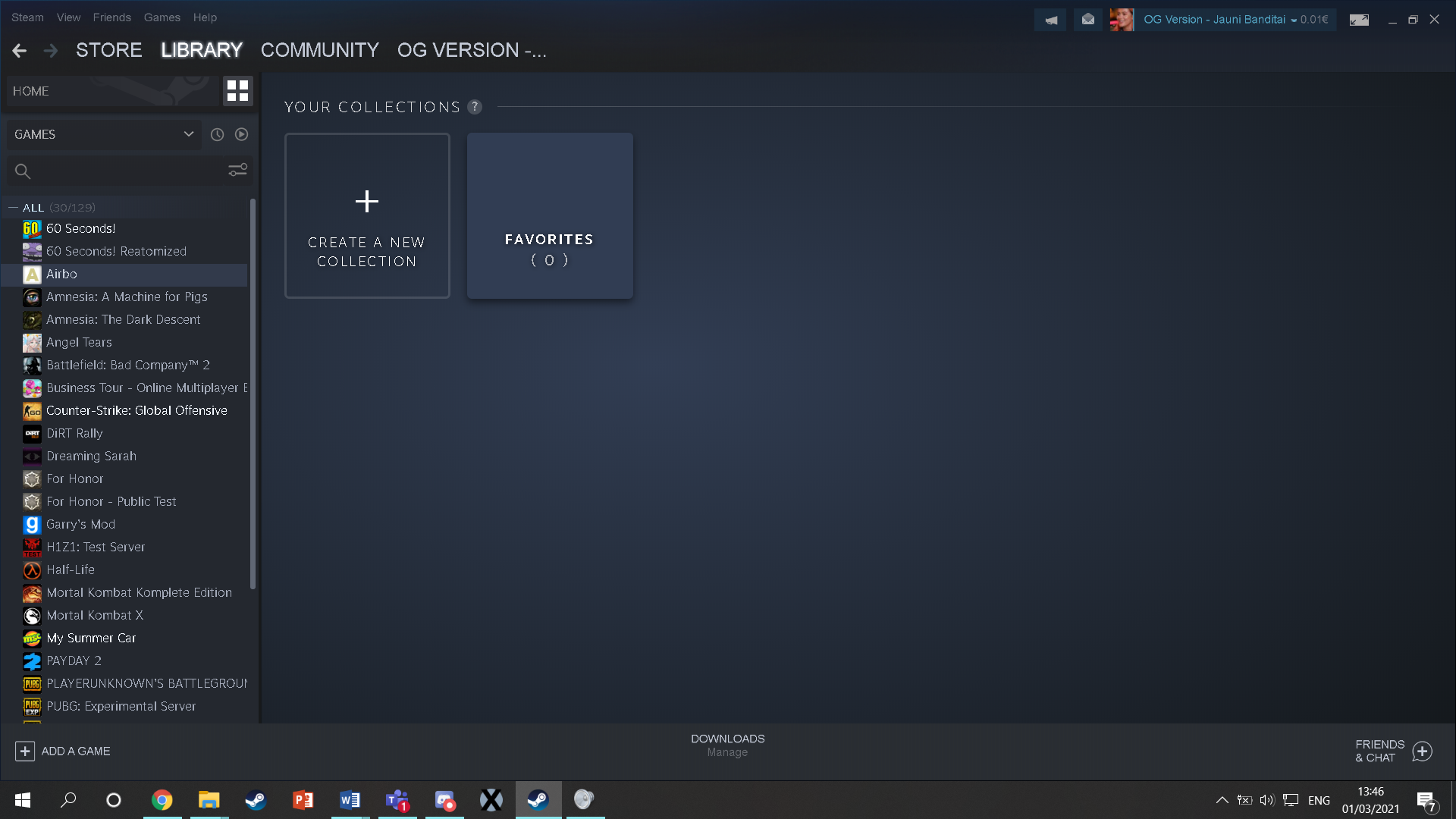1456x819 pixels.
Task: Select the 60 Seconds! game icon
Action: tap(32, 229)
